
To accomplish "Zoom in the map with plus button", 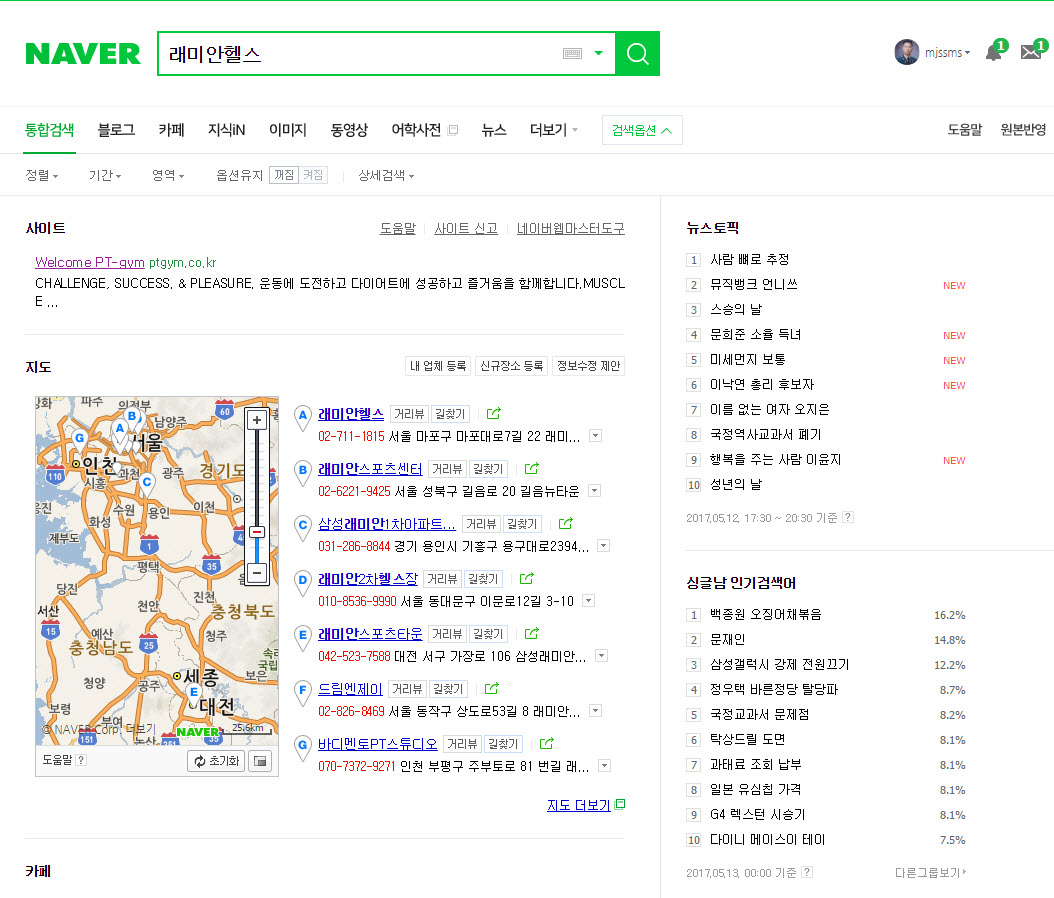I will click(x=257, y=420).
